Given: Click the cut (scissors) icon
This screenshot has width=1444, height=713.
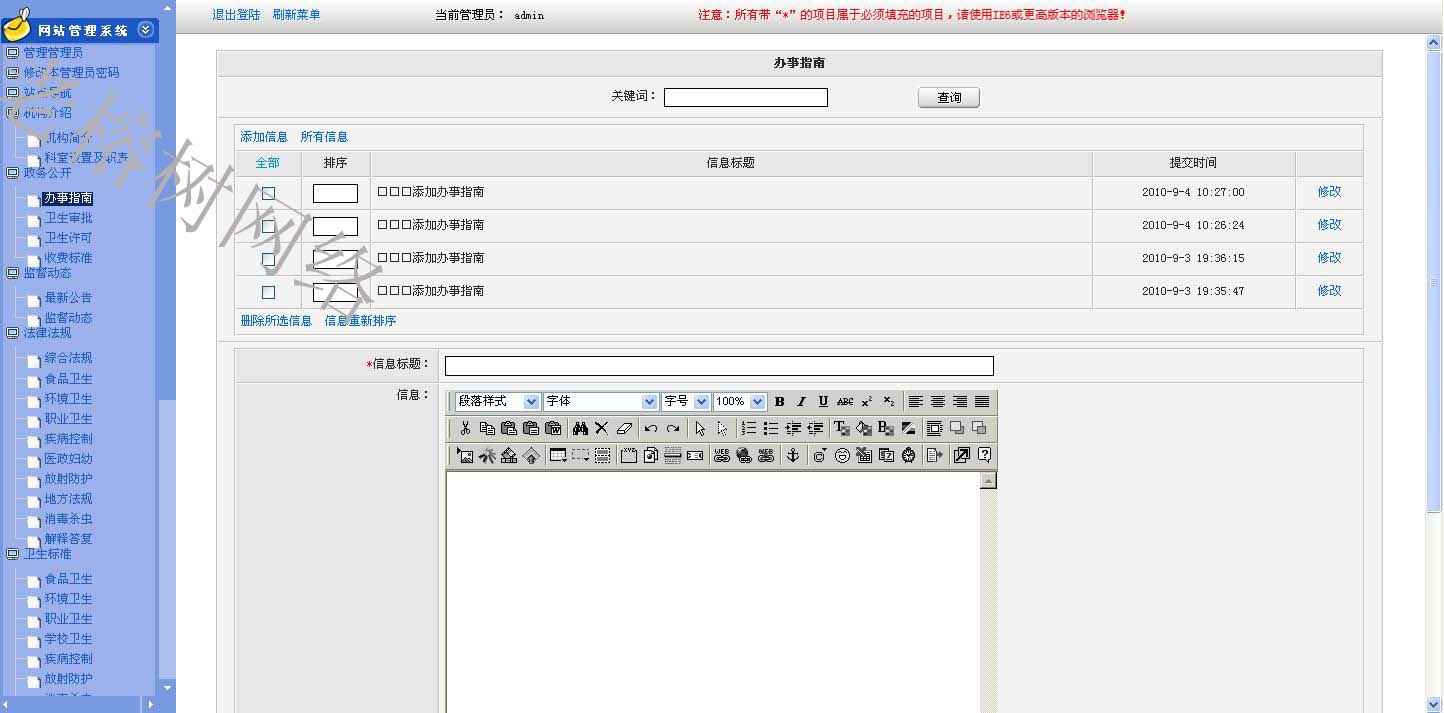Looking at the screenshot, I should click(465, 429).
